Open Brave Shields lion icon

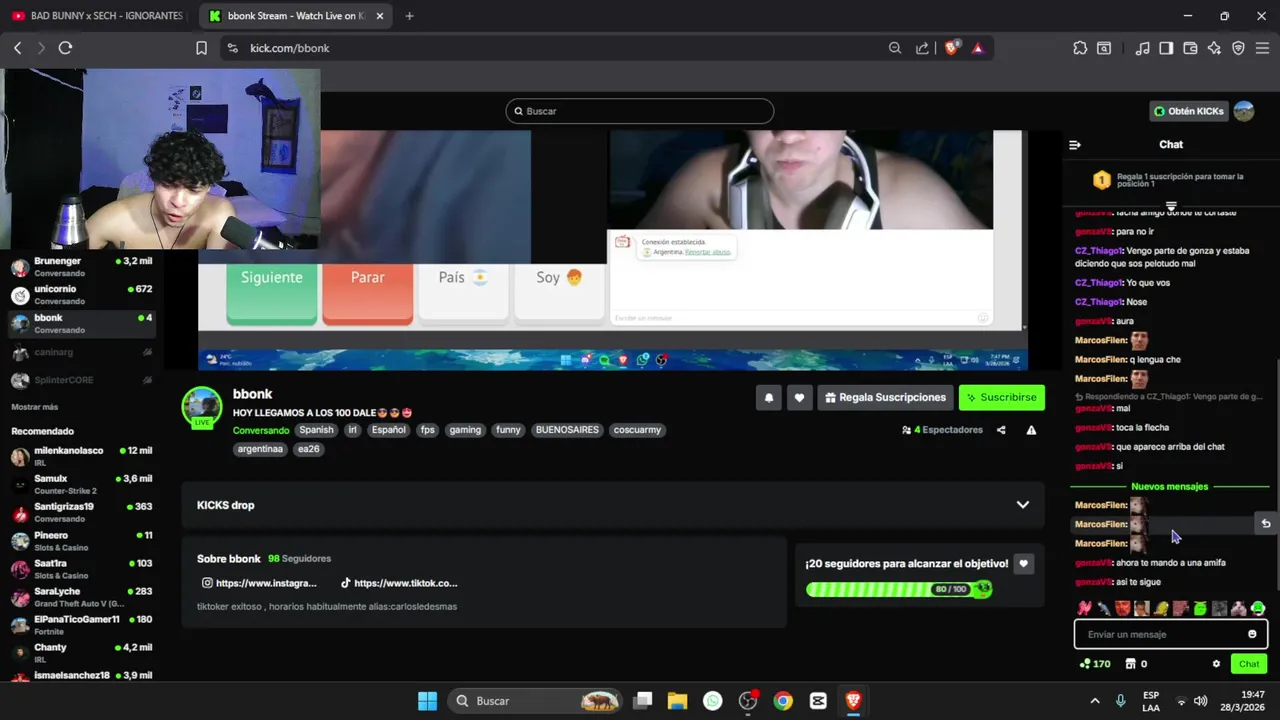(951, 48)
